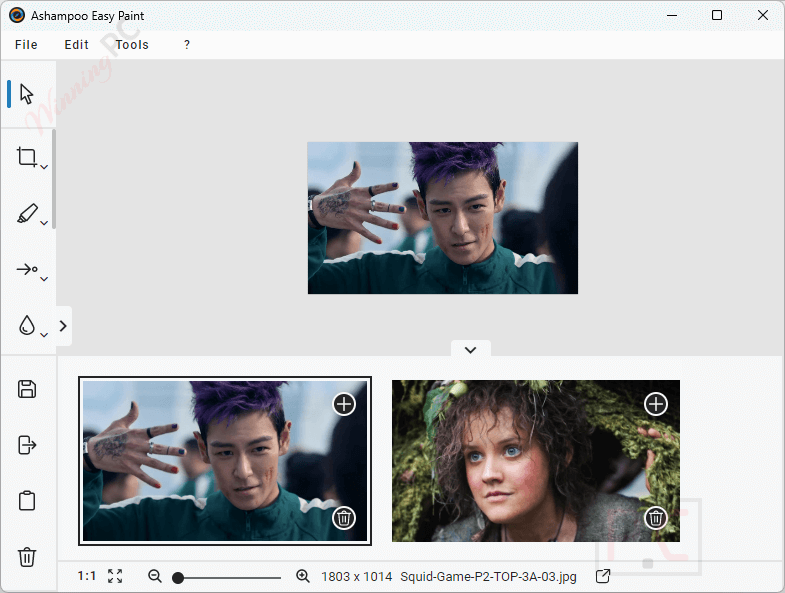The width and height of the screenshot is (785, 593).
Task: Select the curly-hair woman thumbnail
Action: coord(536,461)
